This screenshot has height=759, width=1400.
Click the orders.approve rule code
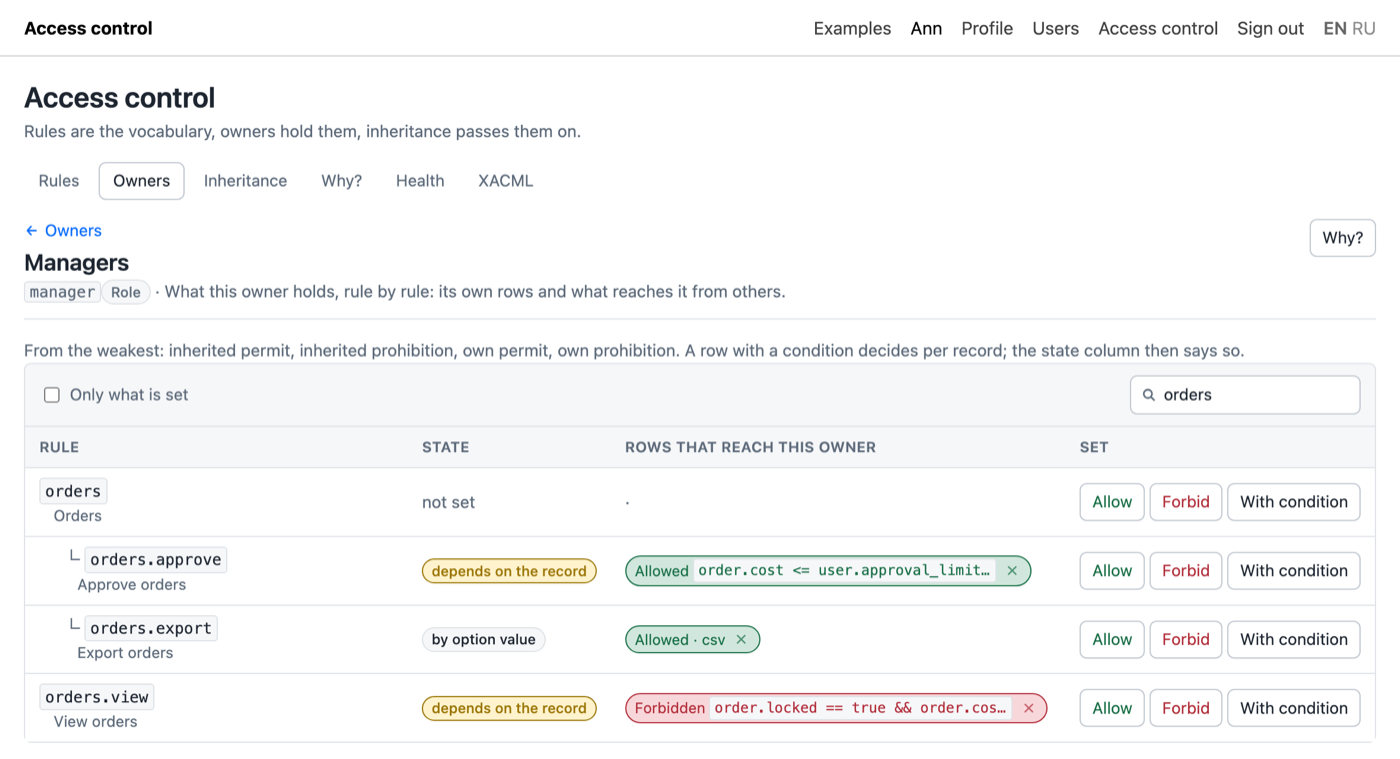click(155, 560)
